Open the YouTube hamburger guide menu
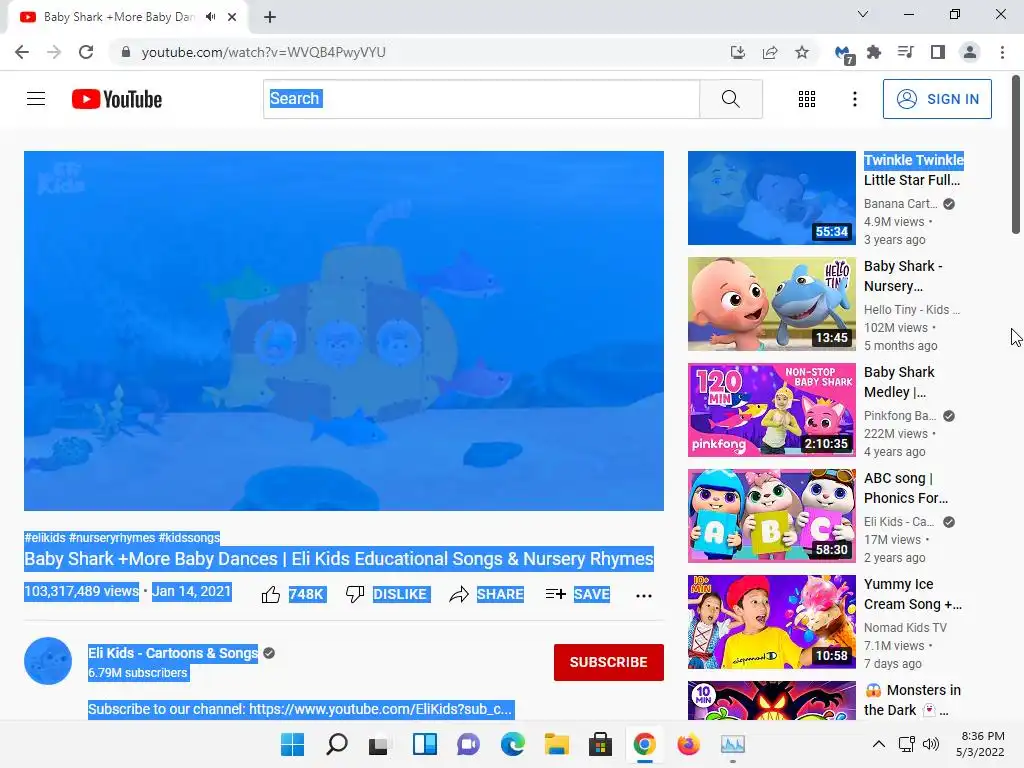 (x=36, y=99)
